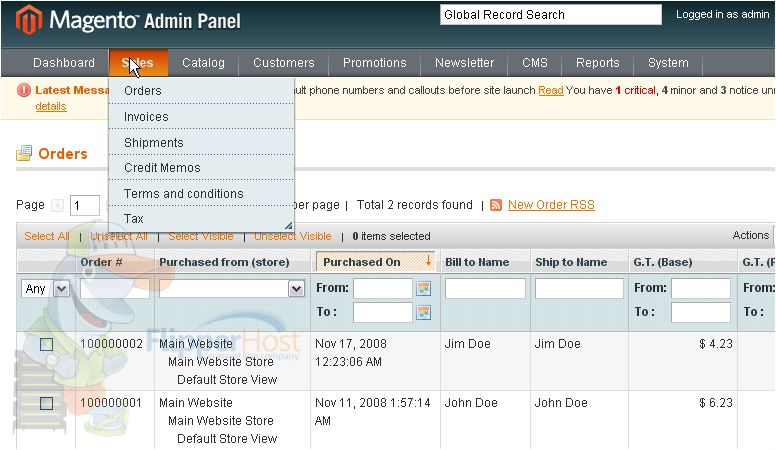Image resolution: width=776 pixels, height=450 pixels.
Task: Click the Bill to Name filter field
Action: (x=485, y=289)
